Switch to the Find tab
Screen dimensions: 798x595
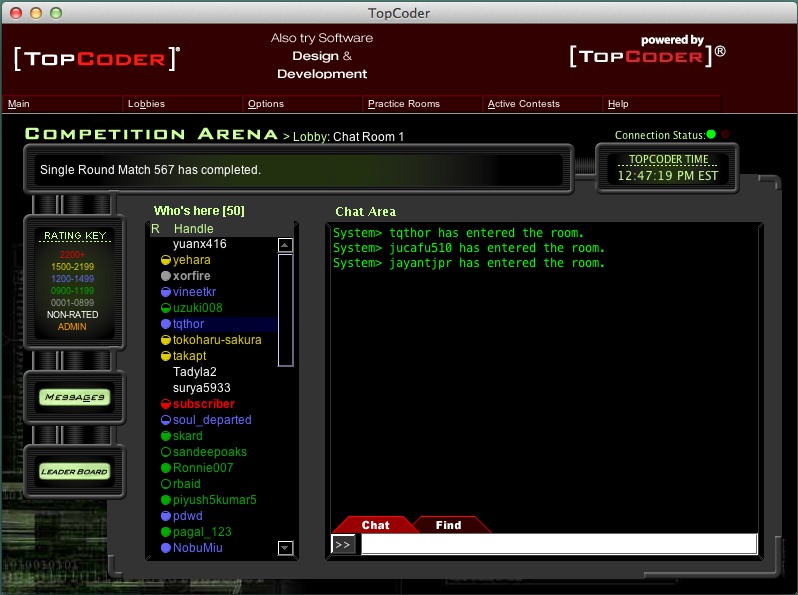[x=448, y=525]
